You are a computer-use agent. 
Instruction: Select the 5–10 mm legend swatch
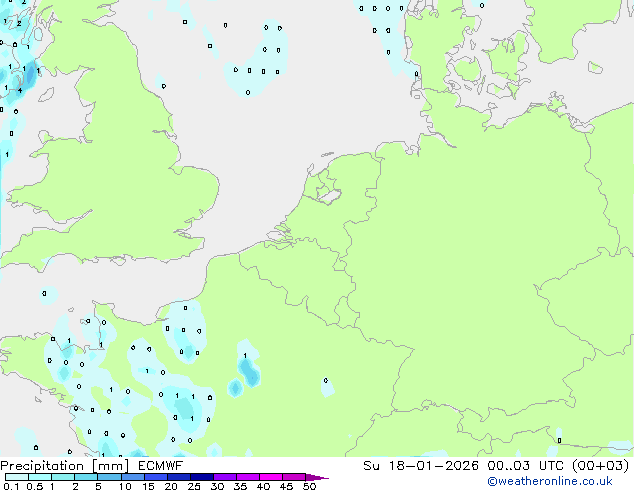pyautogui.click(x=109, y=477)
